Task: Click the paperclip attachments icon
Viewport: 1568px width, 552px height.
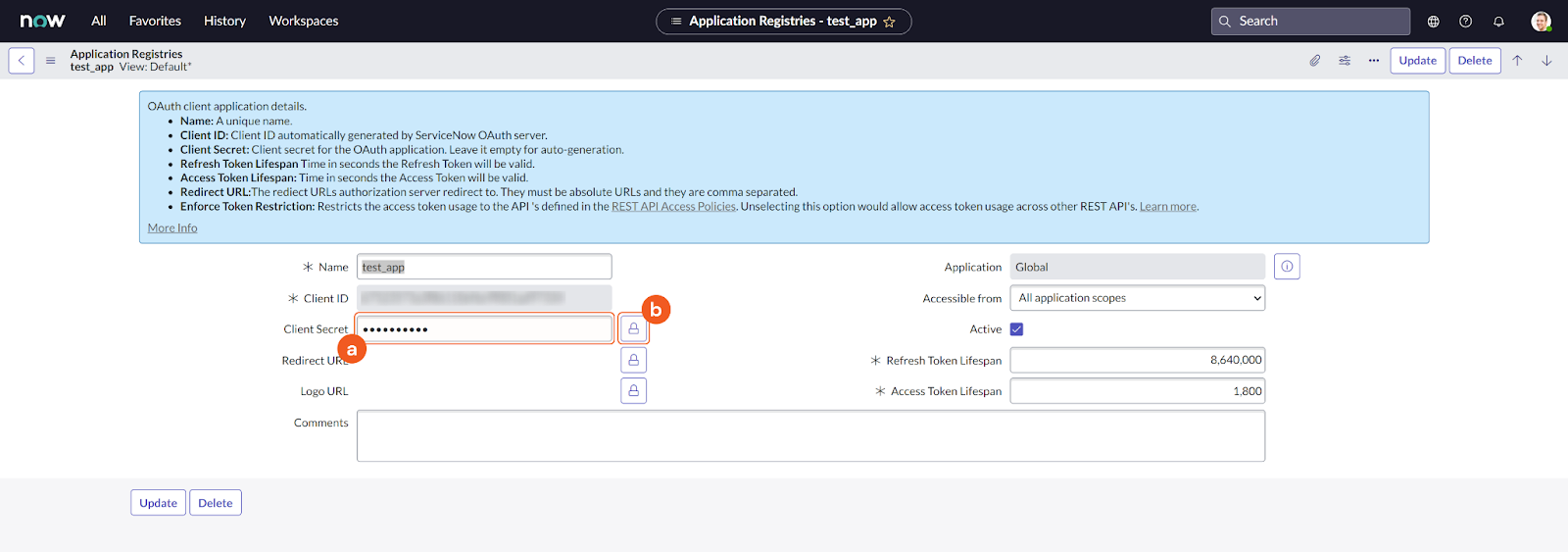Action: pos(1315,61)
